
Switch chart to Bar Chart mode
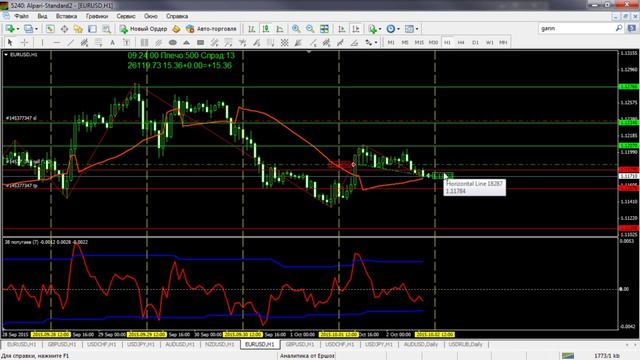click(x=252, y=29)
